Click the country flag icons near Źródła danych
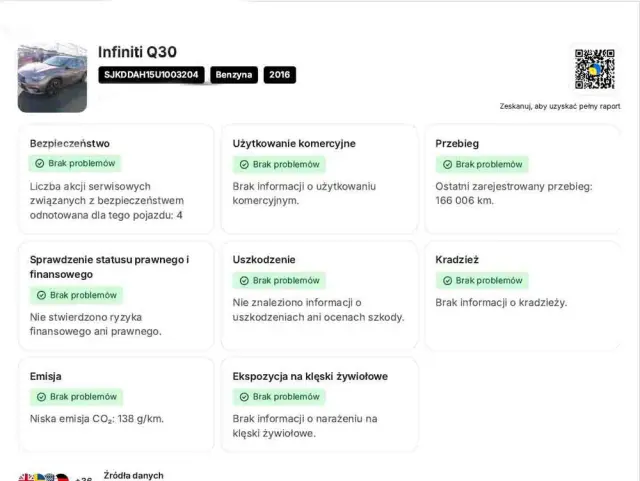This screenshot has height=481, width=640. [x=43, y=479]
